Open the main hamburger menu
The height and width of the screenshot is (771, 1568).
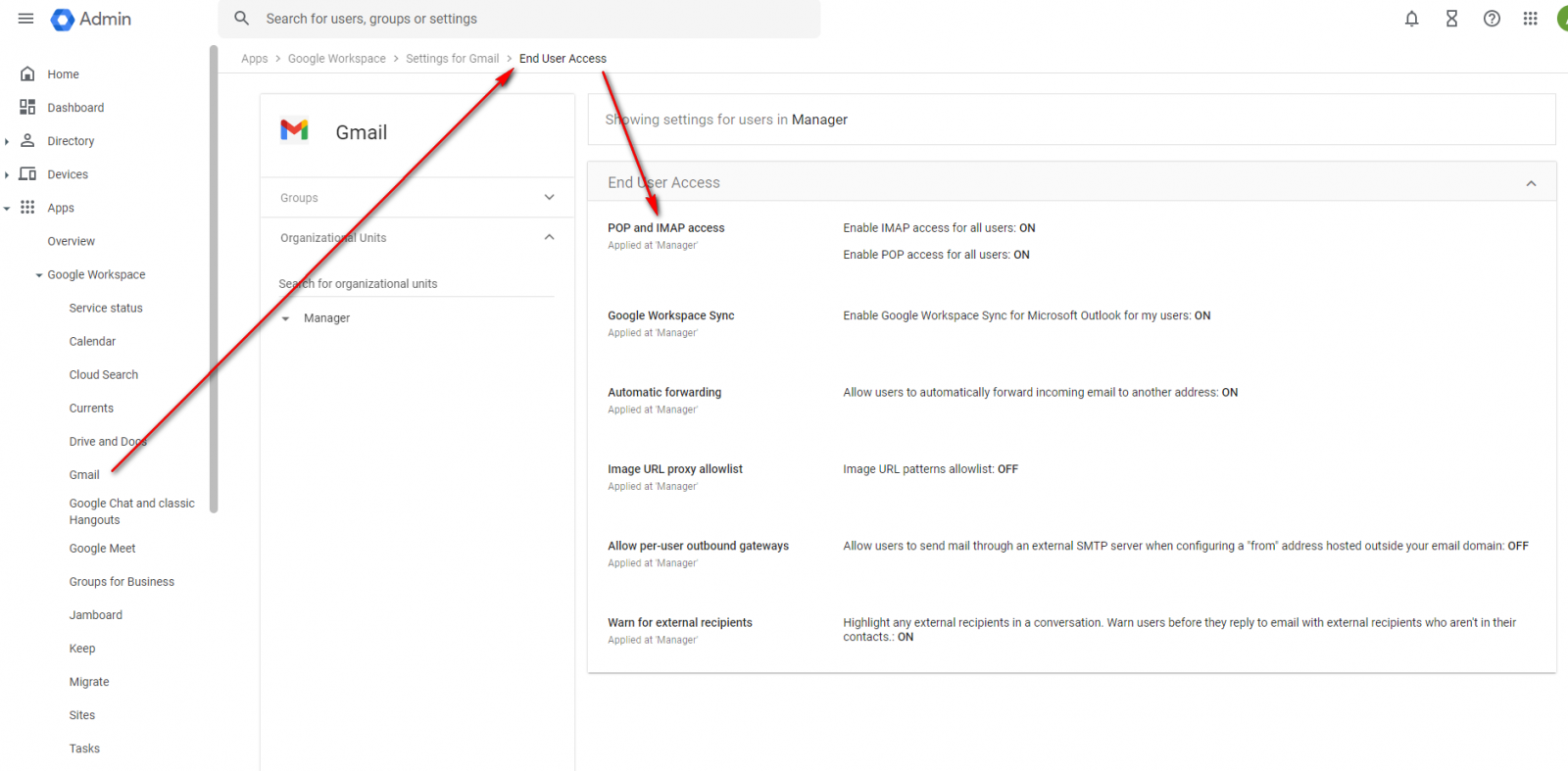pyautogui.click(x=26, y=19)
